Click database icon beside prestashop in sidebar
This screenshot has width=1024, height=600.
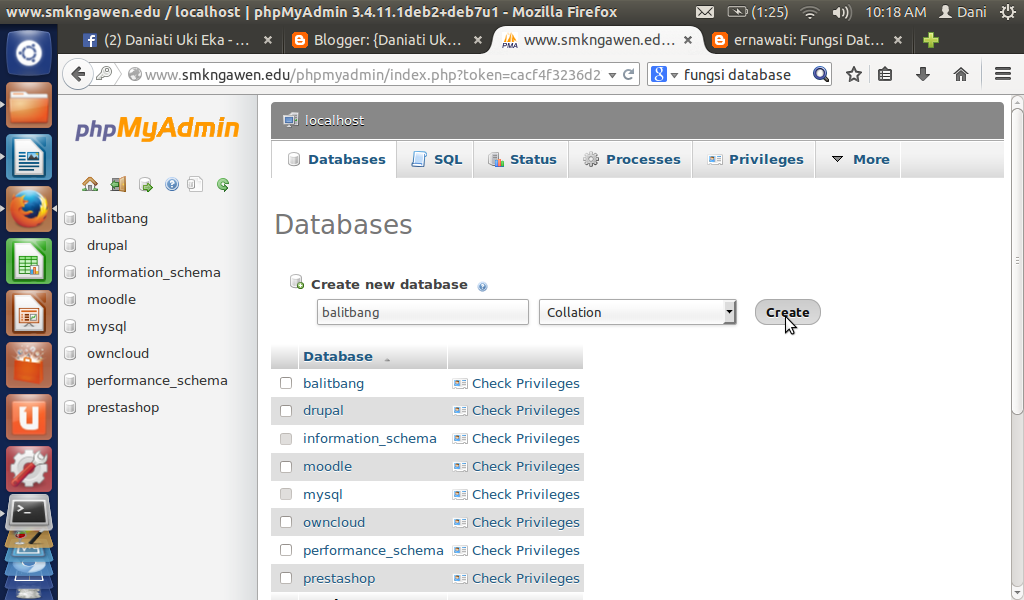(x=71, y=408)
